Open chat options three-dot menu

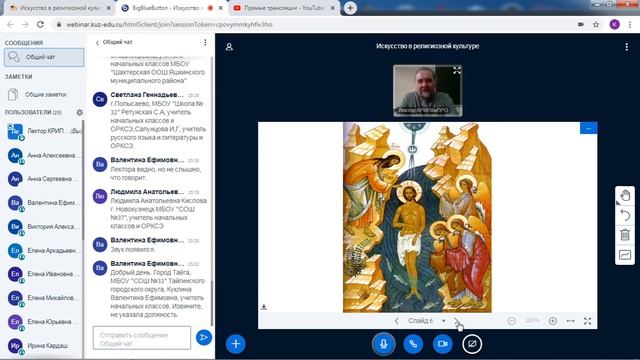point(205,42)
